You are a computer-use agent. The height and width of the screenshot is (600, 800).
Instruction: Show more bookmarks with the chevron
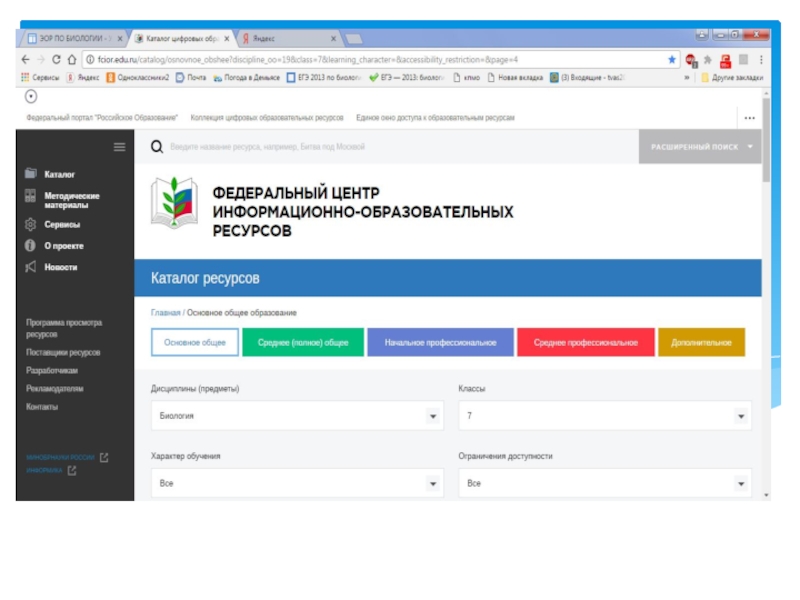[687, 78]
